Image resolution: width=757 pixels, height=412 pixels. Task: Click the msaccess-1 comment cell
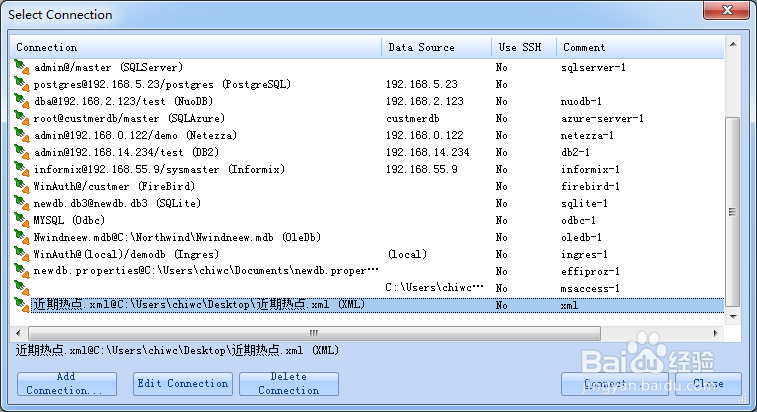(590, 288)
